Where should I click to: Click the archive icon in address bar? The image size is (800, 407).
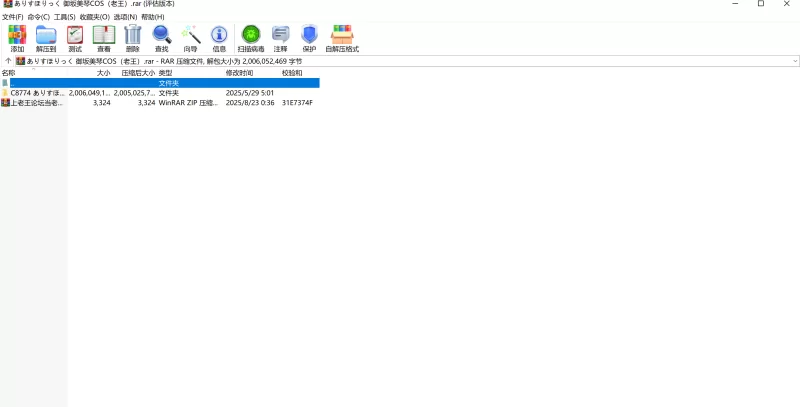click(20, 61)
